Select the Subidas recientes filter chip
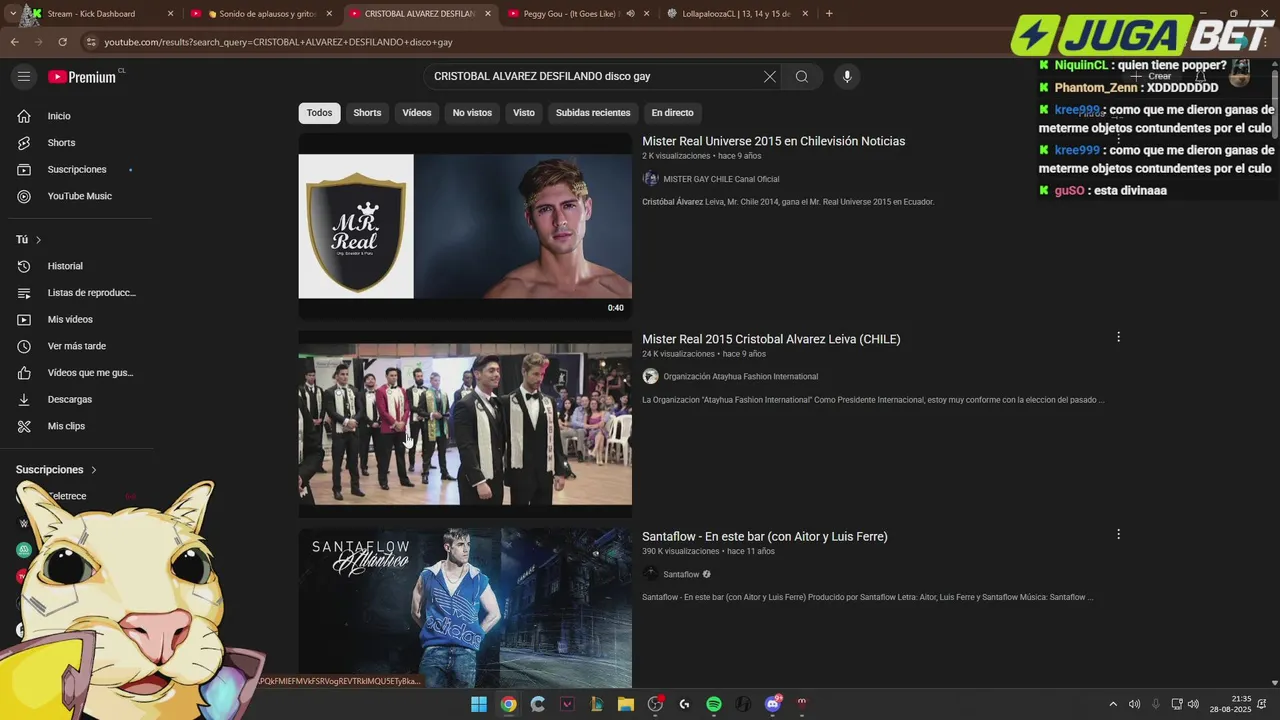The image size is (1280, 720). coord(593,113)
